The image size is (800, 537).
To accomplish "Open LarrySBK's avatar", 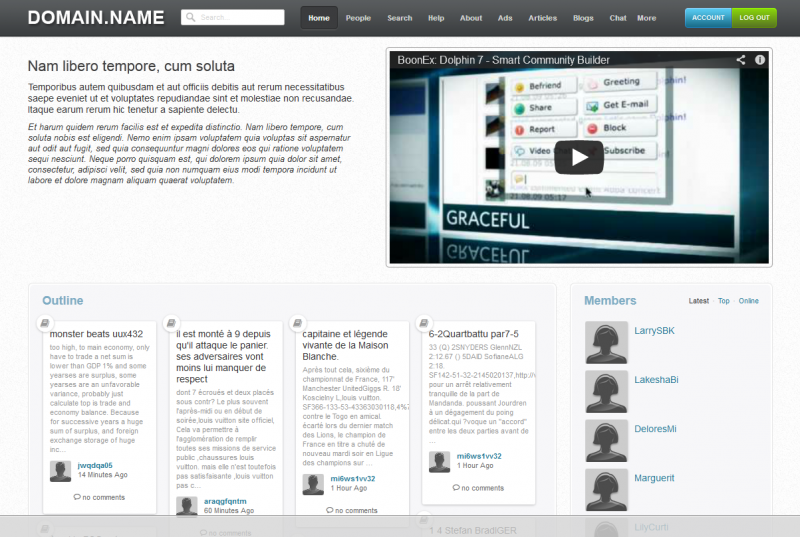I will click(x=606, y=342).
